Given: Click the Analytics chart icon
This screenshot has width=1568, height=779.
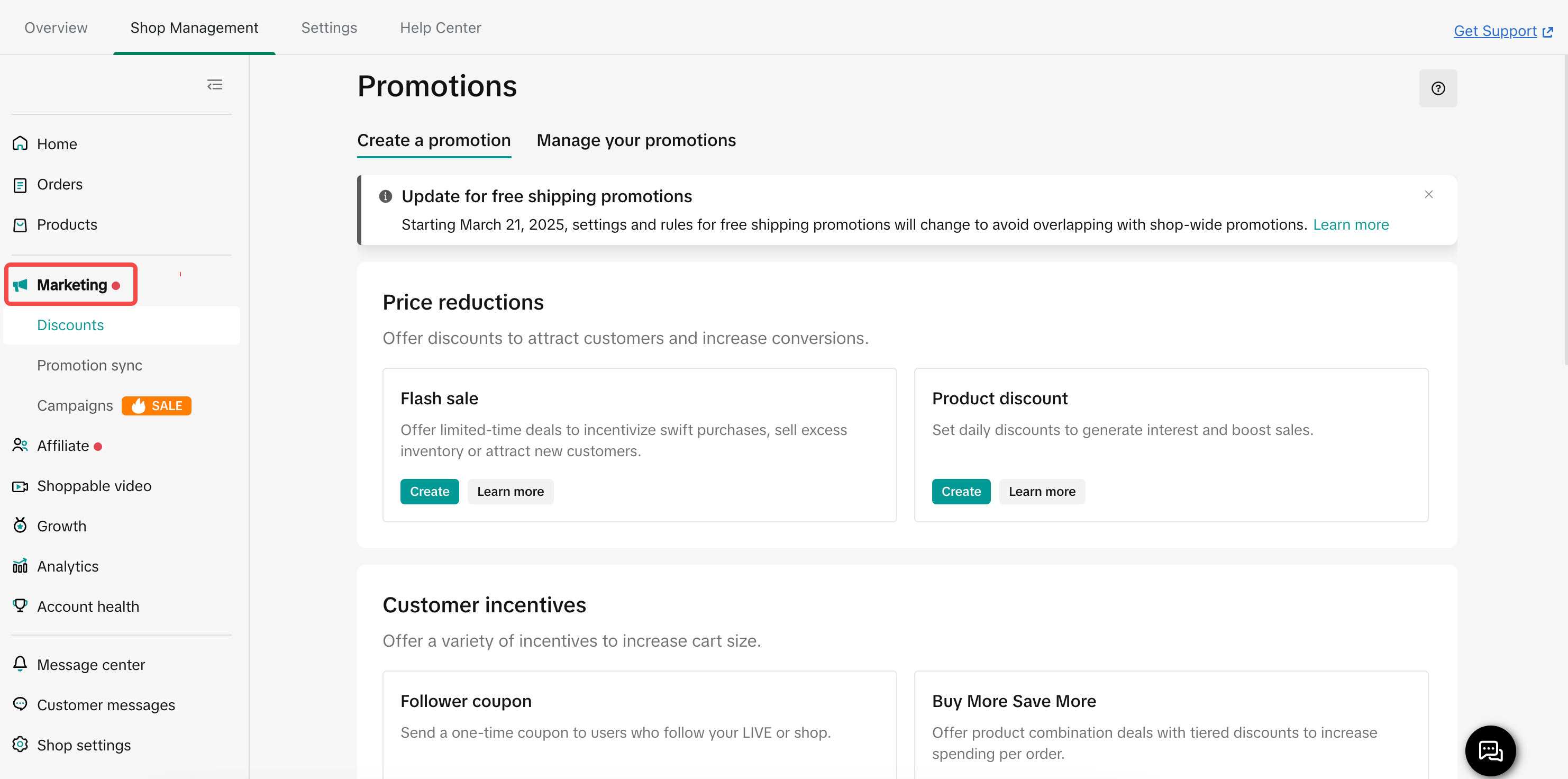Looking at the screenshot, I should (x=20, y=566).
